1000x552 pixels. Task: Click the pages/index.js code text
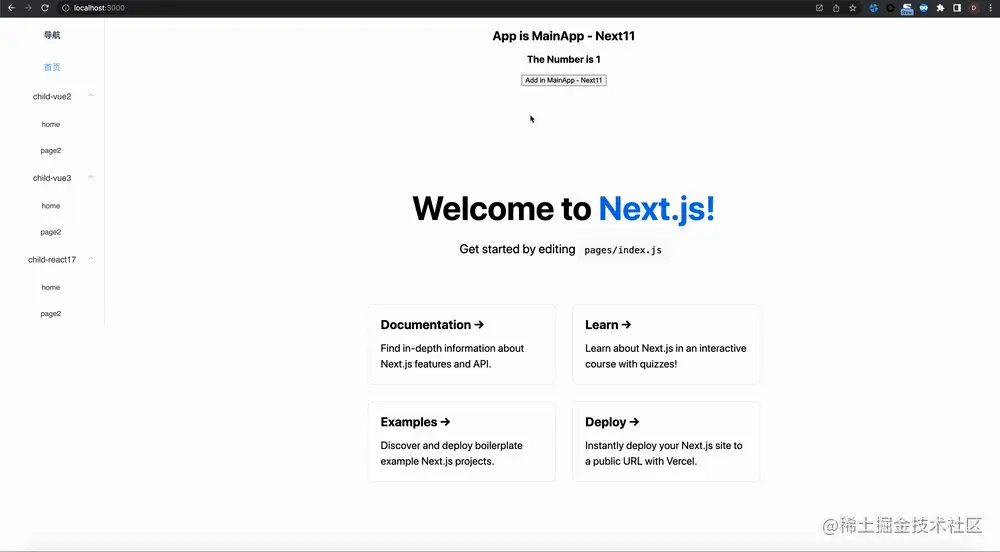coord(623,250)
